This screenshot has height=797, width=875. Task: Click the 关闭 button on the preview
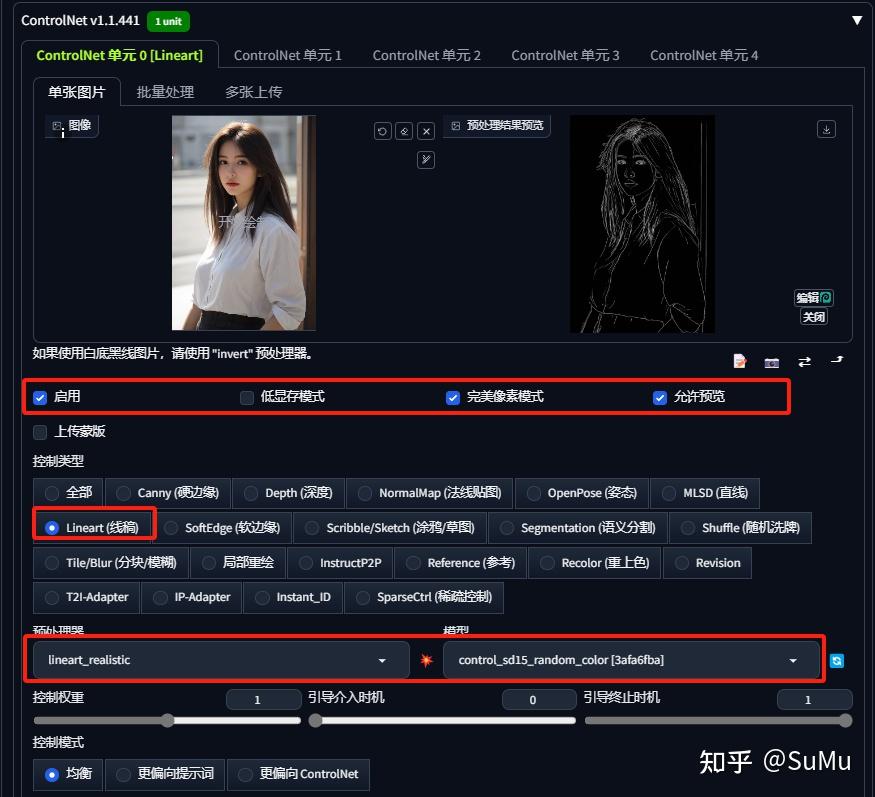point(814,317)
